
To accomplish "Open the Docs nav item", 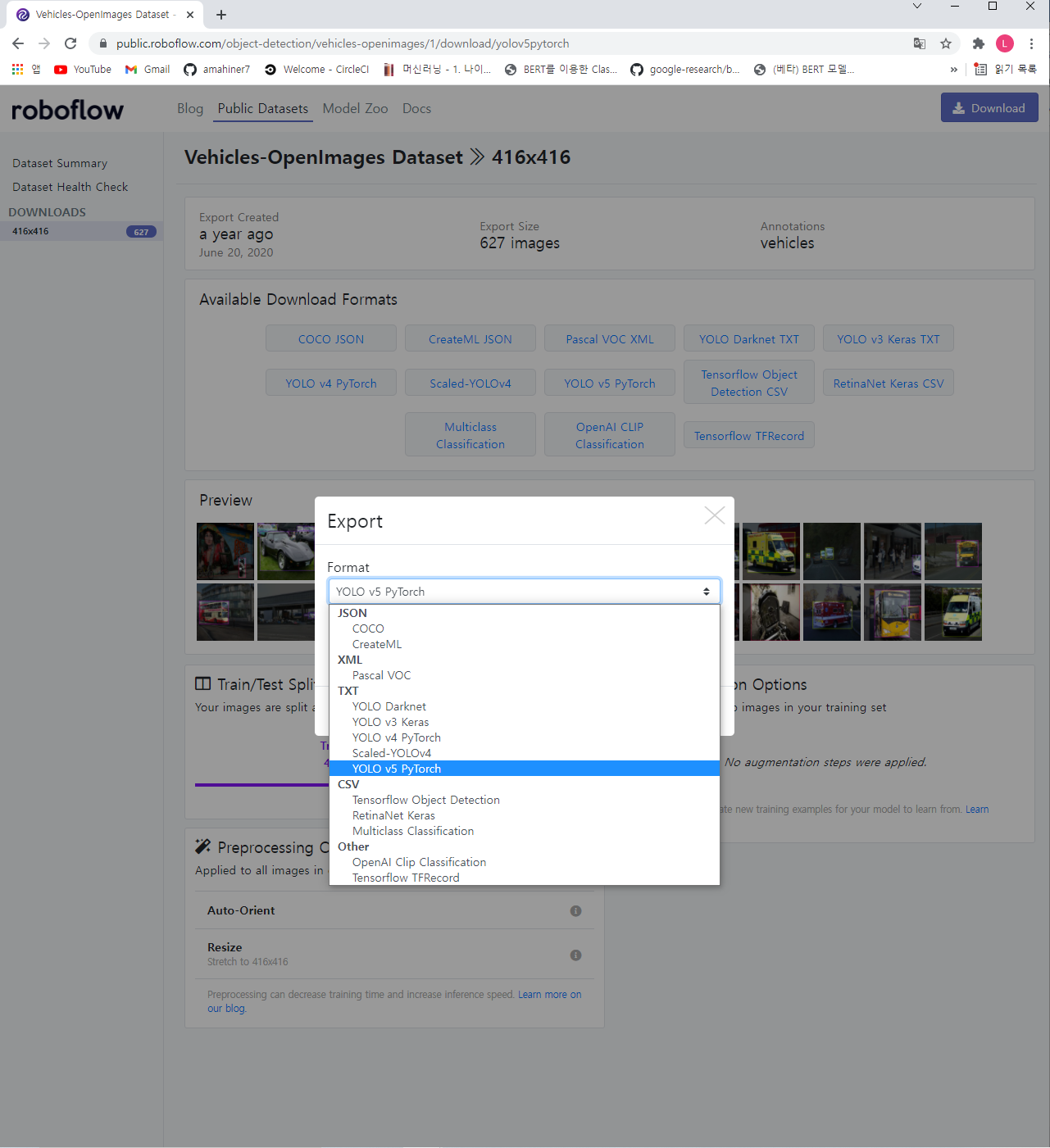I will coord(416,108).
